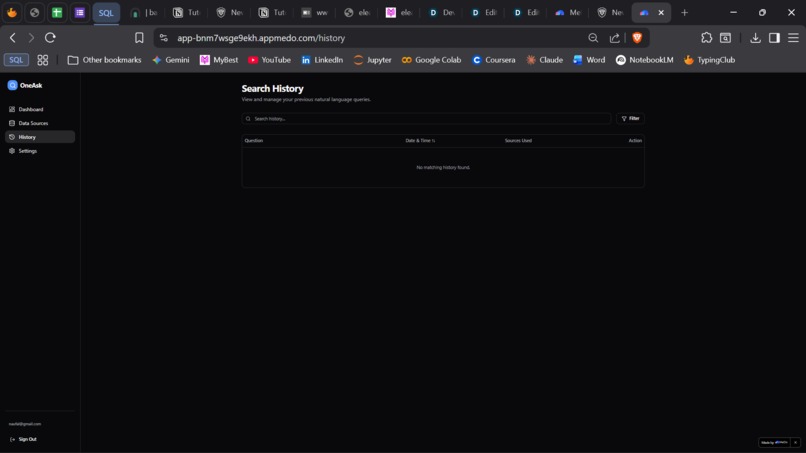806x453 pixels.
Task: Open Brave Shields icon
Action: tap(637, 38)
